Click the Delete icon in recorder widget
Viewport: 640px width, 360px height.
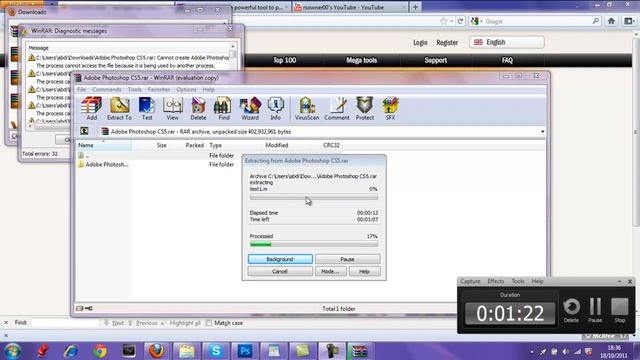point(571,310)
